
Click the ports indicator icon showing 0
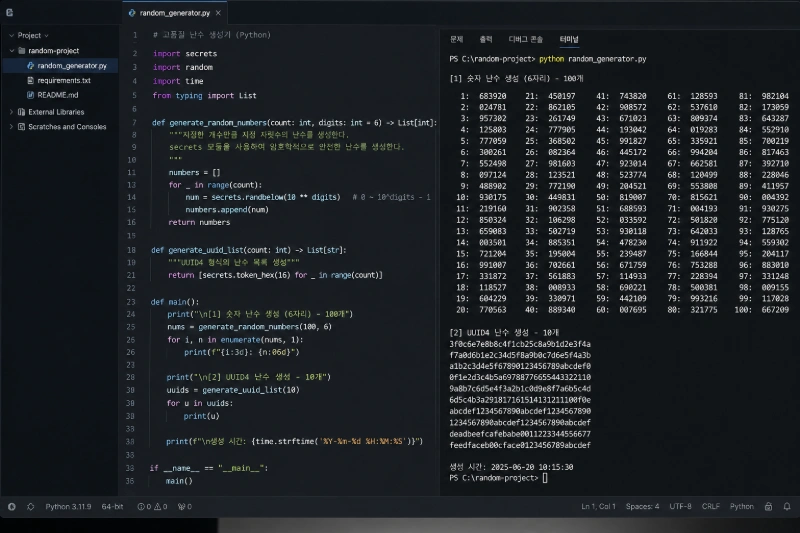pos(181,507)
